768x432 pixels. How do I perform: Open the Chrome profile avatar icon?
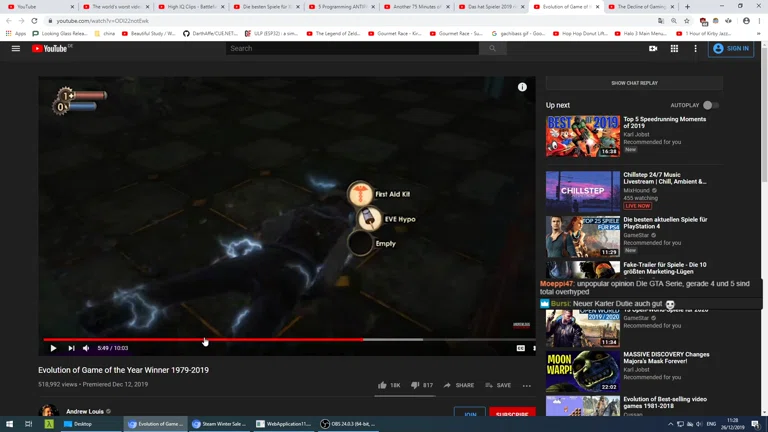tap(746, 21)
